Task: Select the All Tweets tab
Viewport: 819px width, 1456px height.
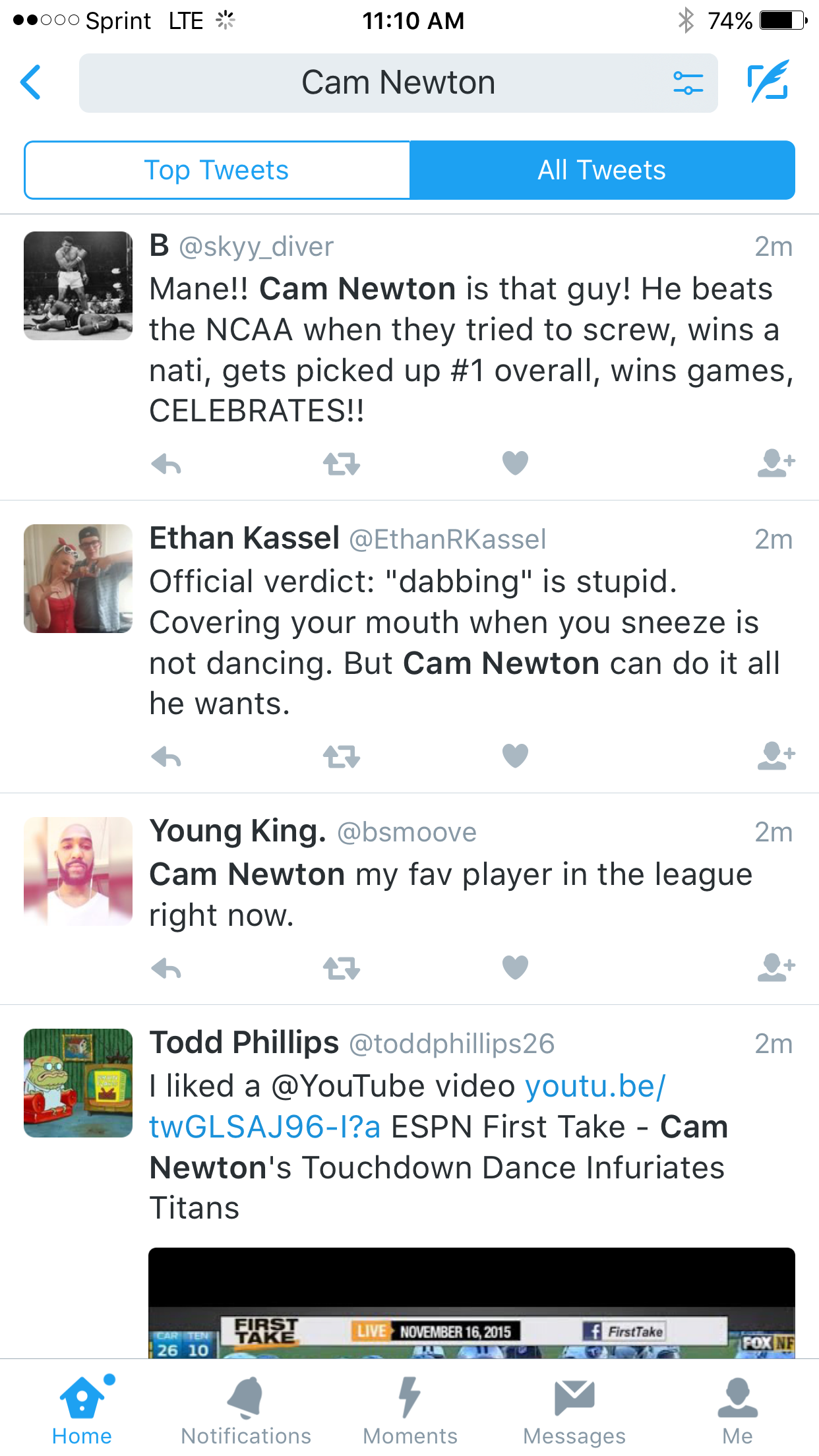Action: (602, 170)
